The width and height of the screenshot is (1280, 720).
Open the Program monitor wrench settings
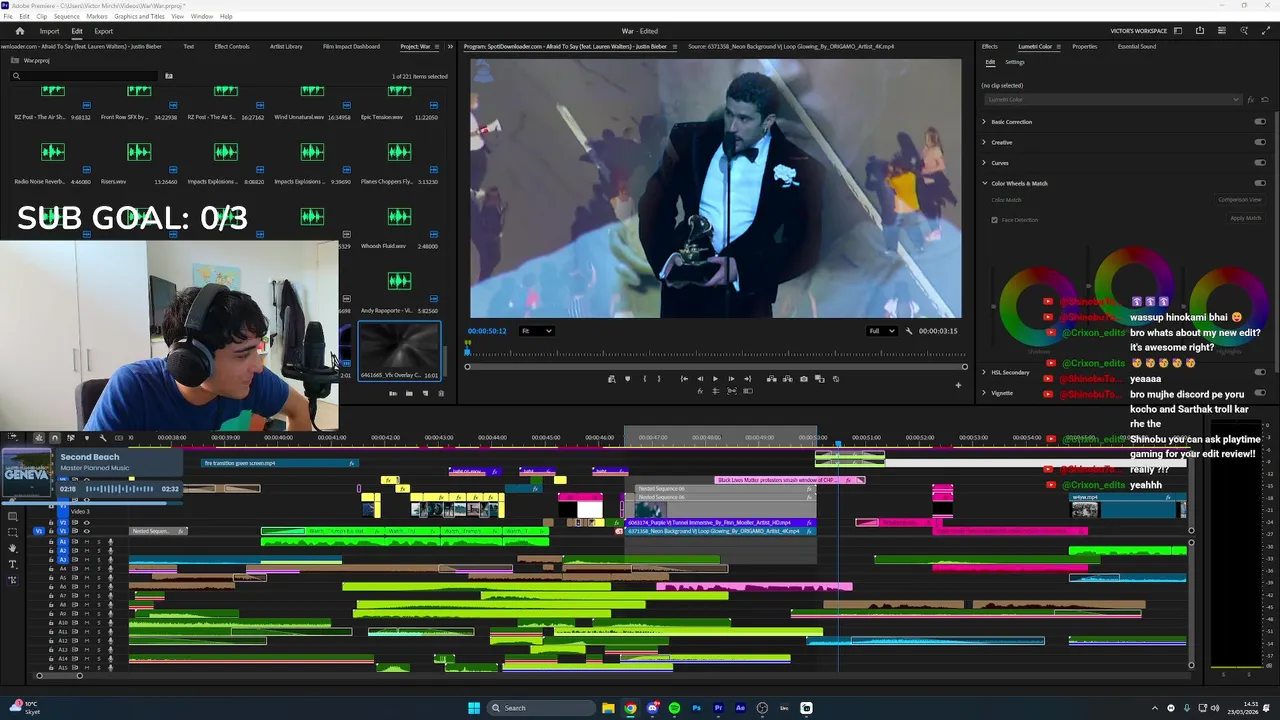(909, 331)
